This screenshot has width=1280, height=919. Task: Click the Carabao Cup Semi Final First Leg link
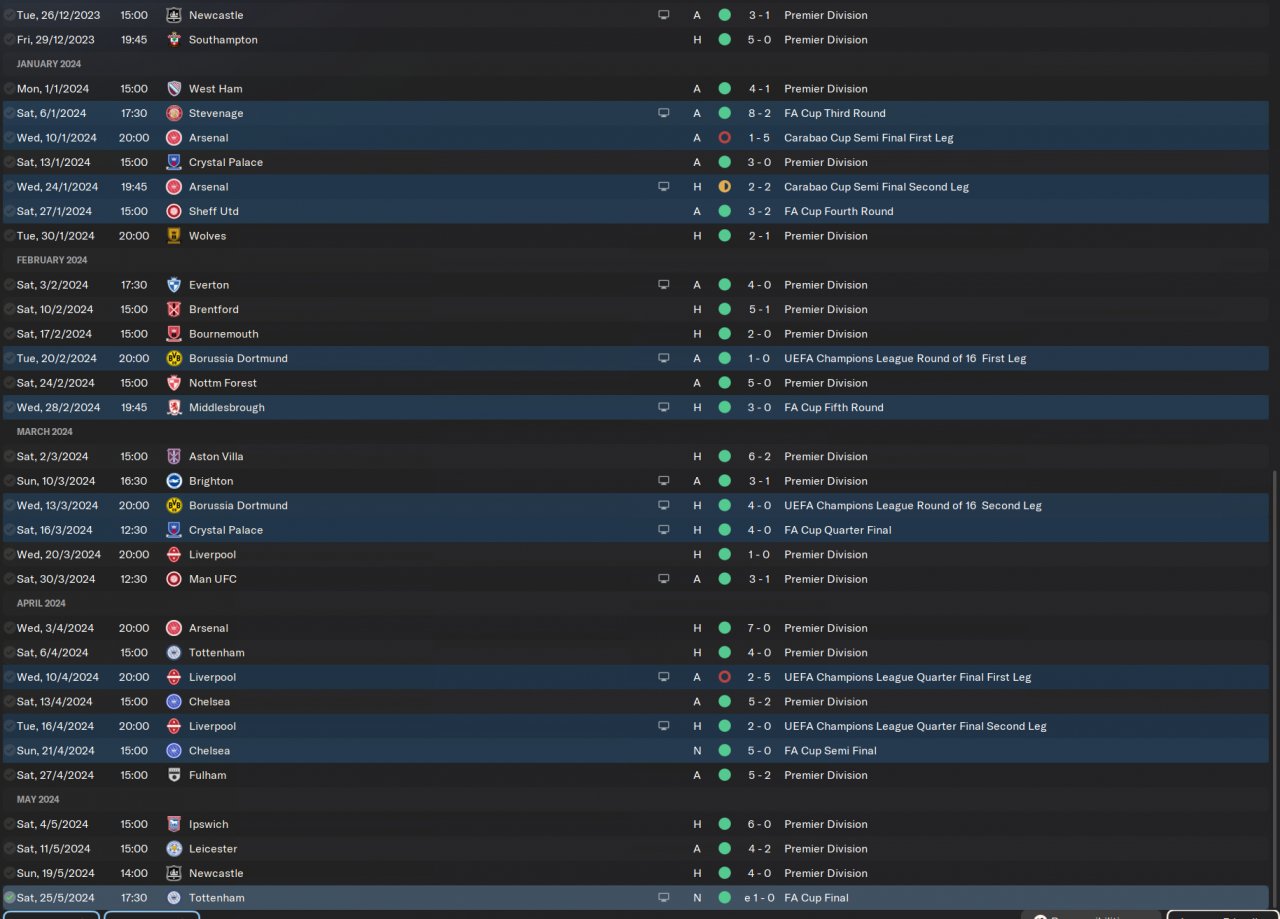(x=869, y=138)
